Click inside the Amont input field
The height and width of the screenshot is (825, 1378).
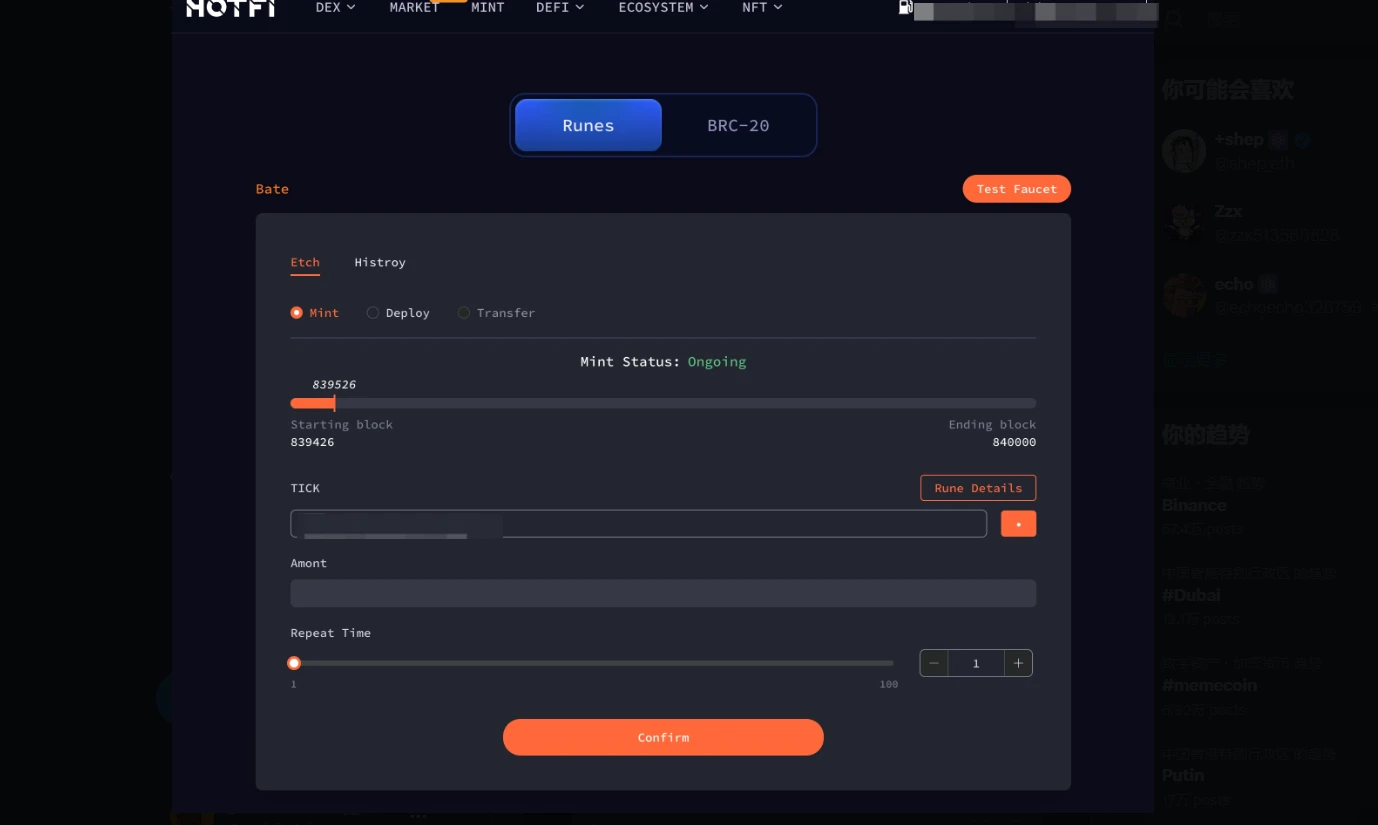coord(663,593)
